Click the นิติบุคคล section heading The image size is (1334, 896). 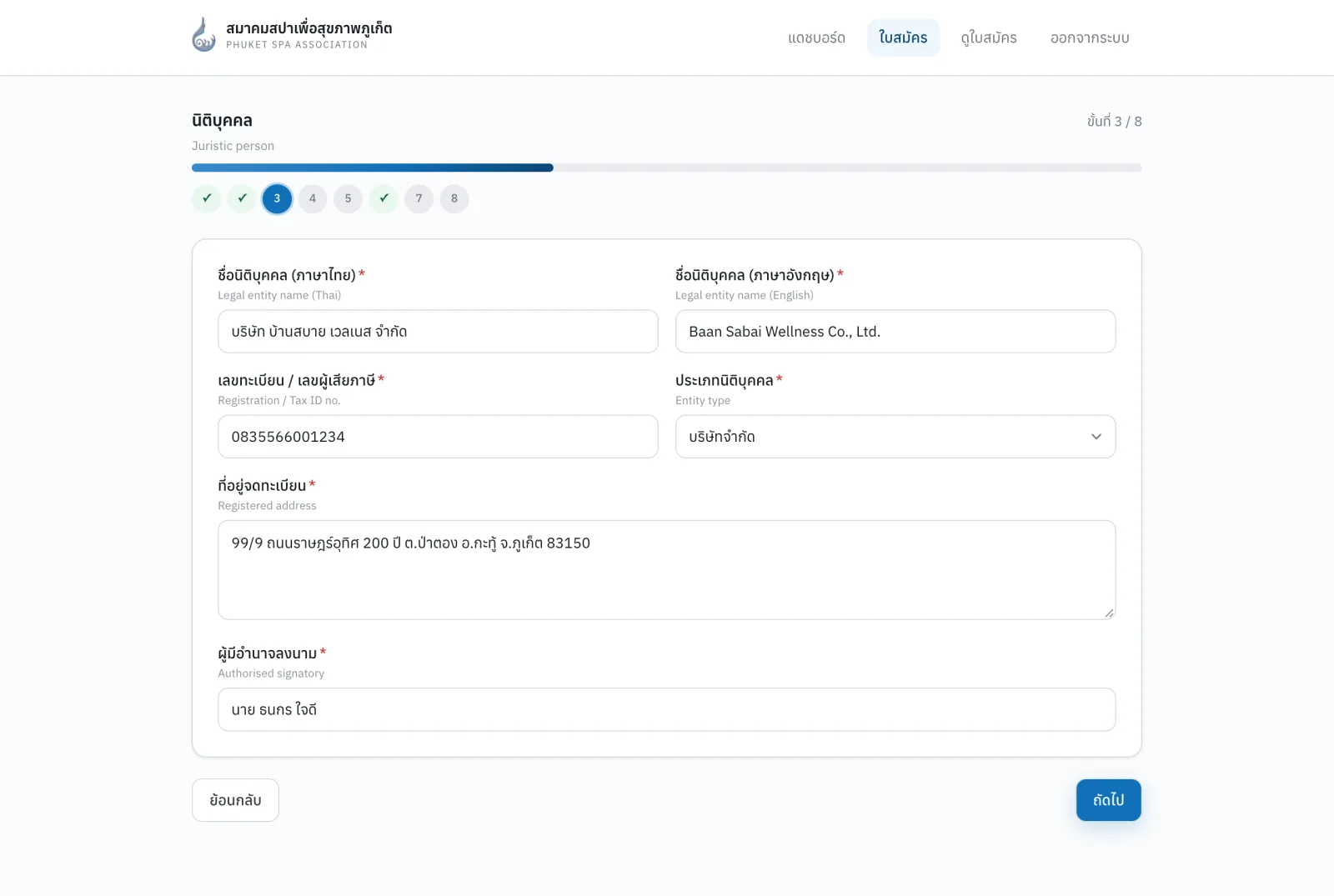(222, 121)
